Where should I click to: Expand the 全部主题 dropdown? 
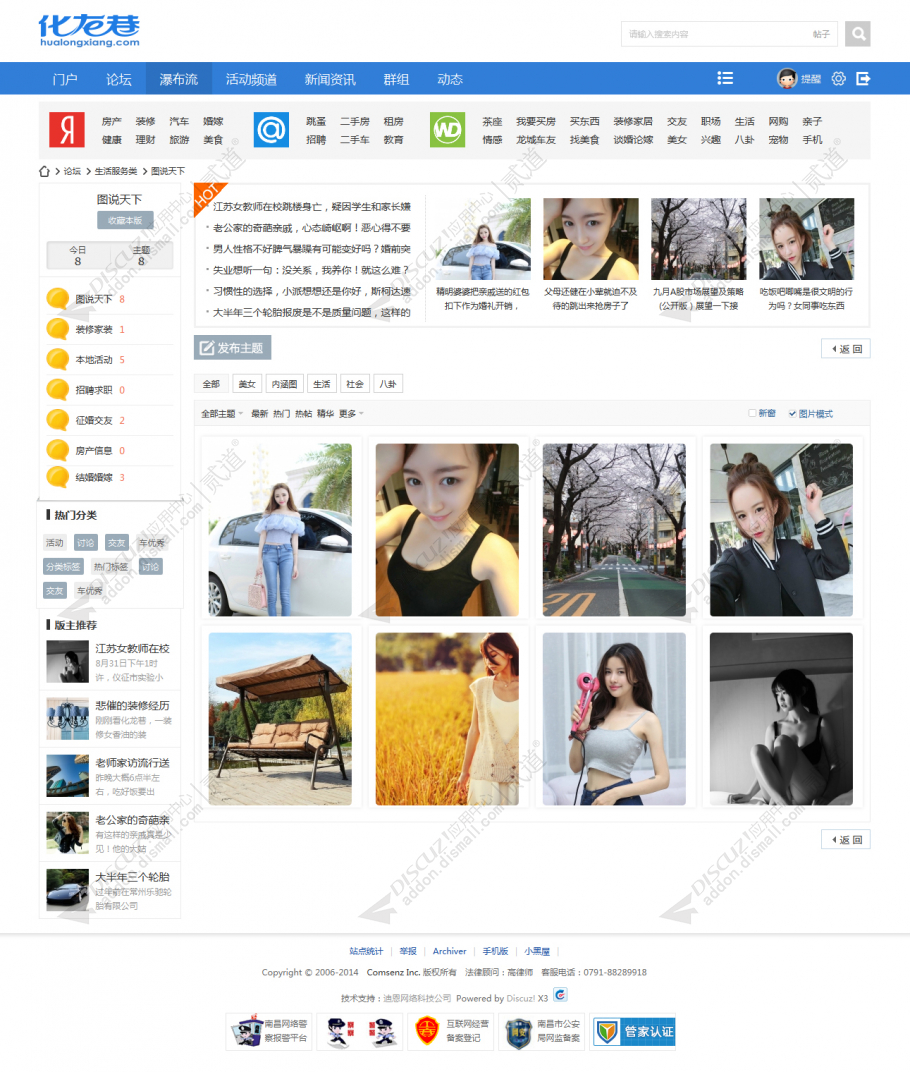click(x=222, y=414)
